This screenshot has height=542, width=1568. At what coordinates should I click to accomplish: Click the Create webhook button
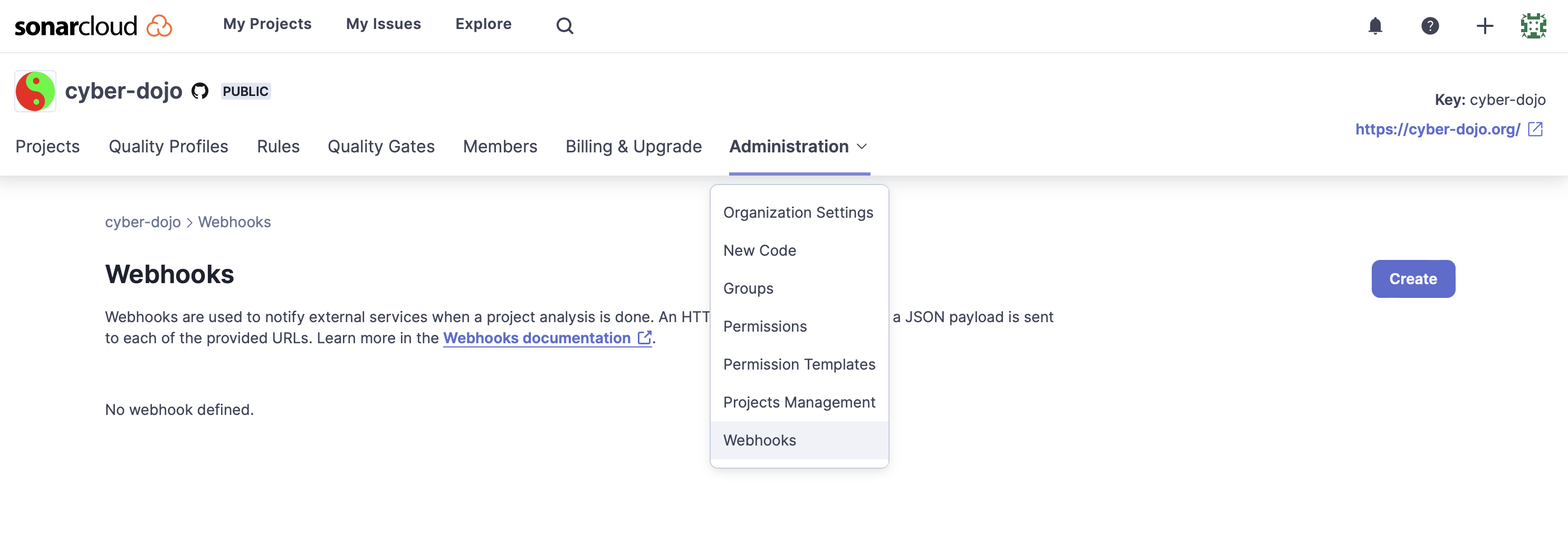click(1413, 279)
